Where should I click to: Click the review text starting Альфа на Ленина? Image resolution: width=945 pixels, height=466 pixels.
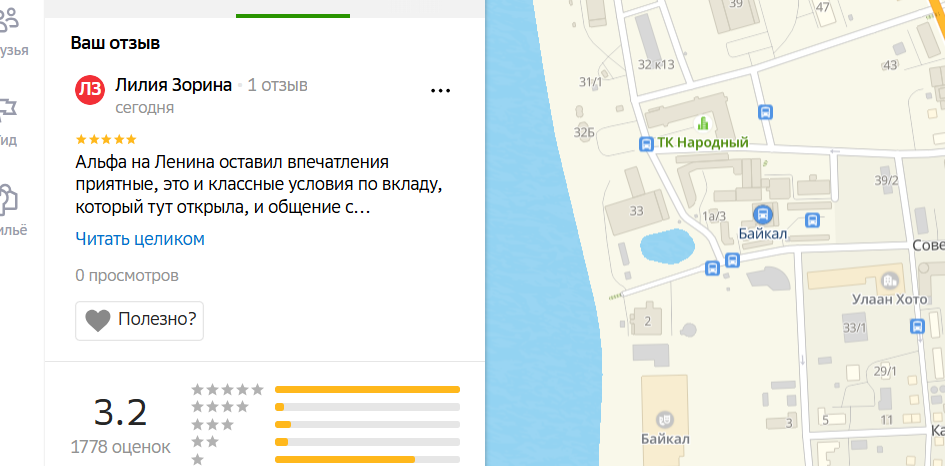point(259,185)
